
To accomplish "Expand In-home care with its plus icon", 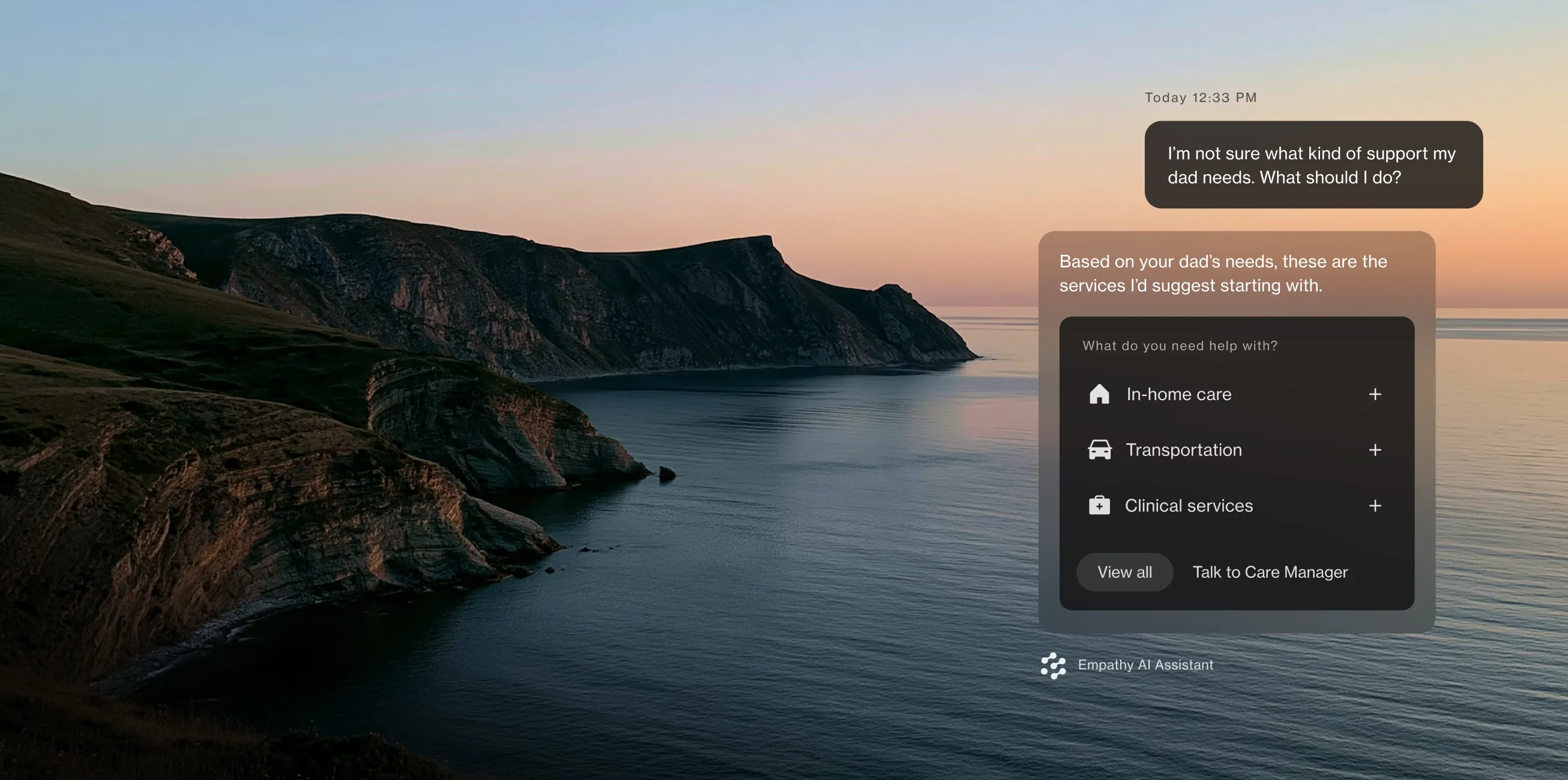I will [1375, 394].
